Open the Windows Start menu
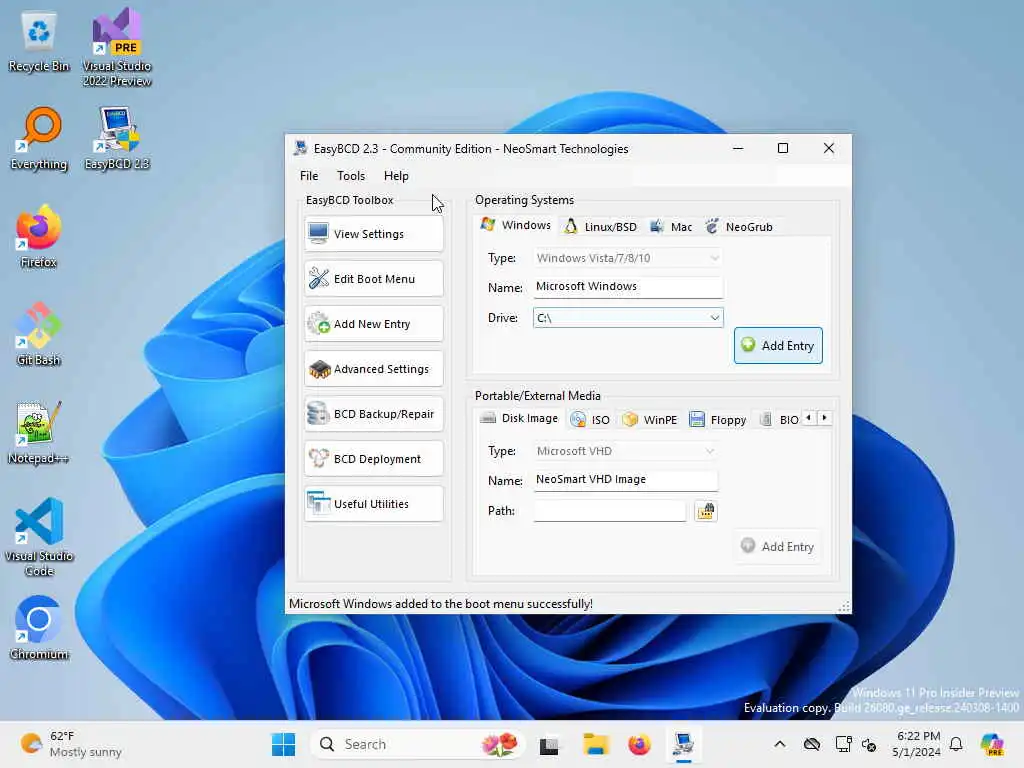 tap(283, 744)
